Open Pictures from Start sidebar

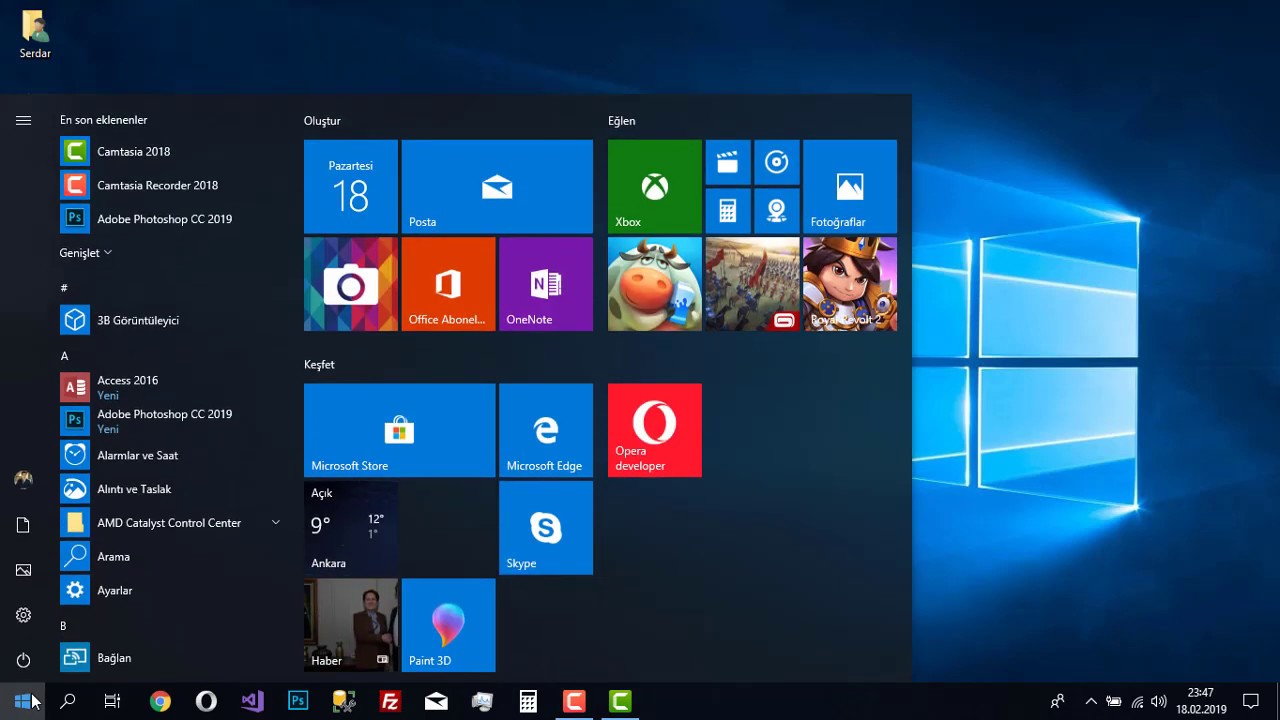coord(23,570)
